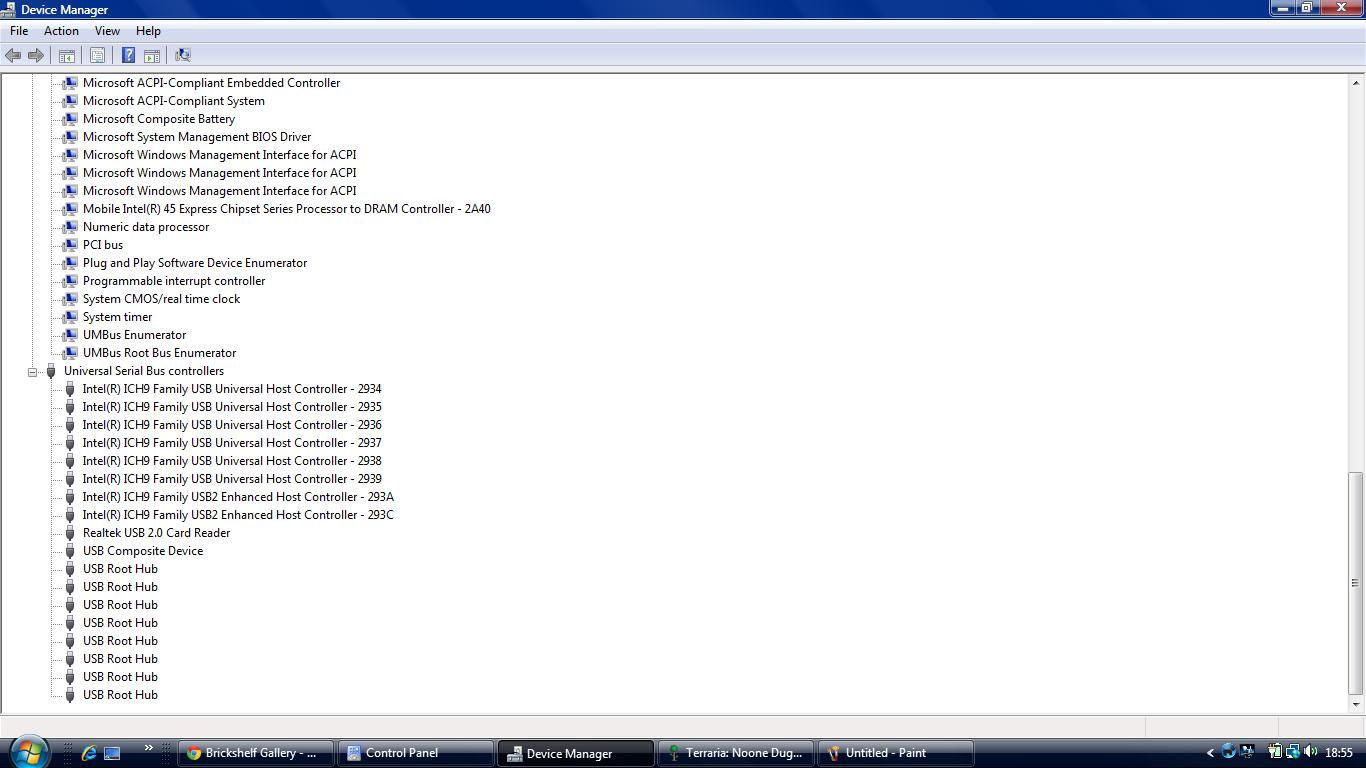
Task: Click the Show Desktop quick launch icon
Action: click(112, 753)
